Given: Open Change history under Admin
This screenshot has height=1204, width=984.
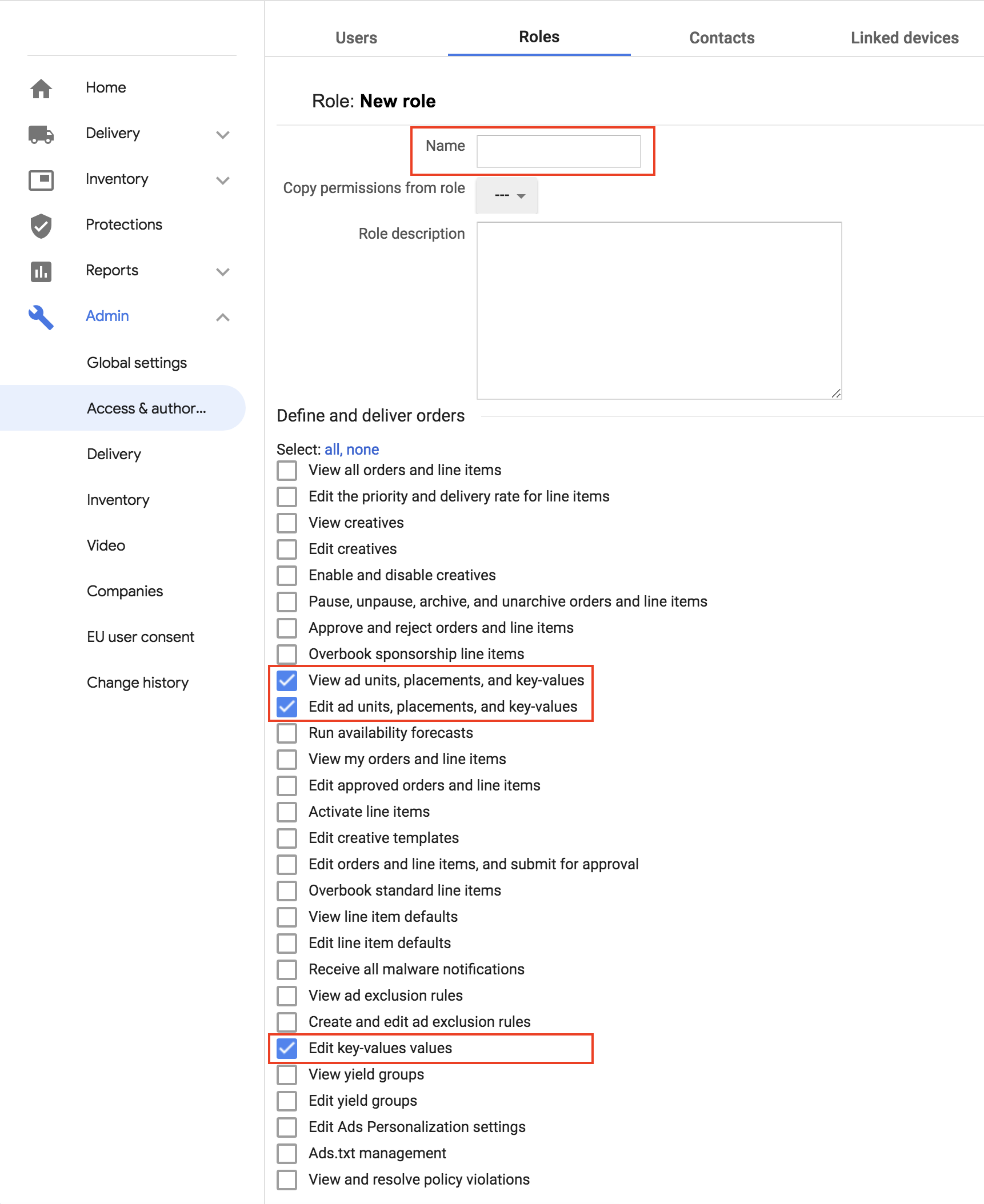Looking at the screenshot, I should point(138,683).
